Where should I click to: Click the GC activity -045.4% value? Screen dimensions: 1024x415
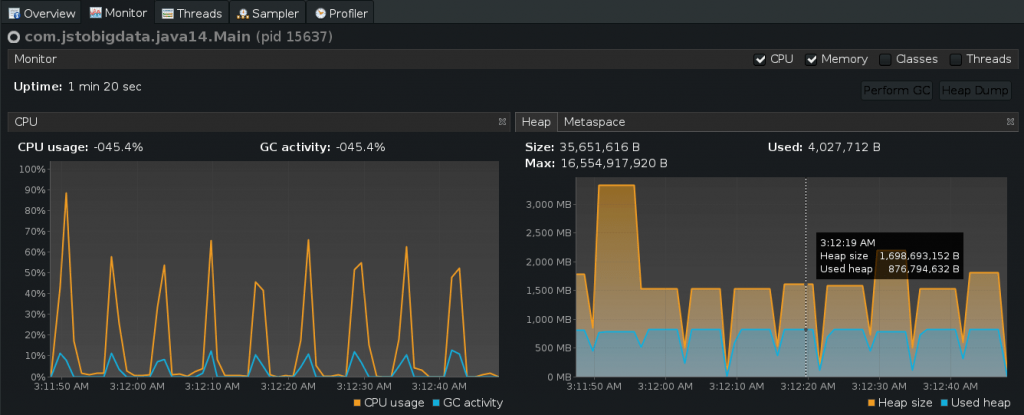[x=360, y=147]
